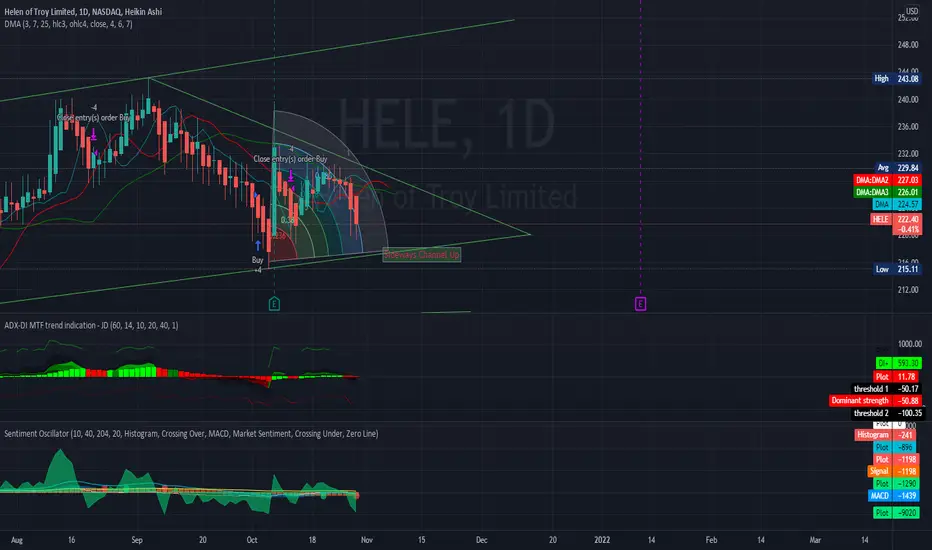
Task: Click the 1000.00 value on ADX axis
Action: [909, 344]
